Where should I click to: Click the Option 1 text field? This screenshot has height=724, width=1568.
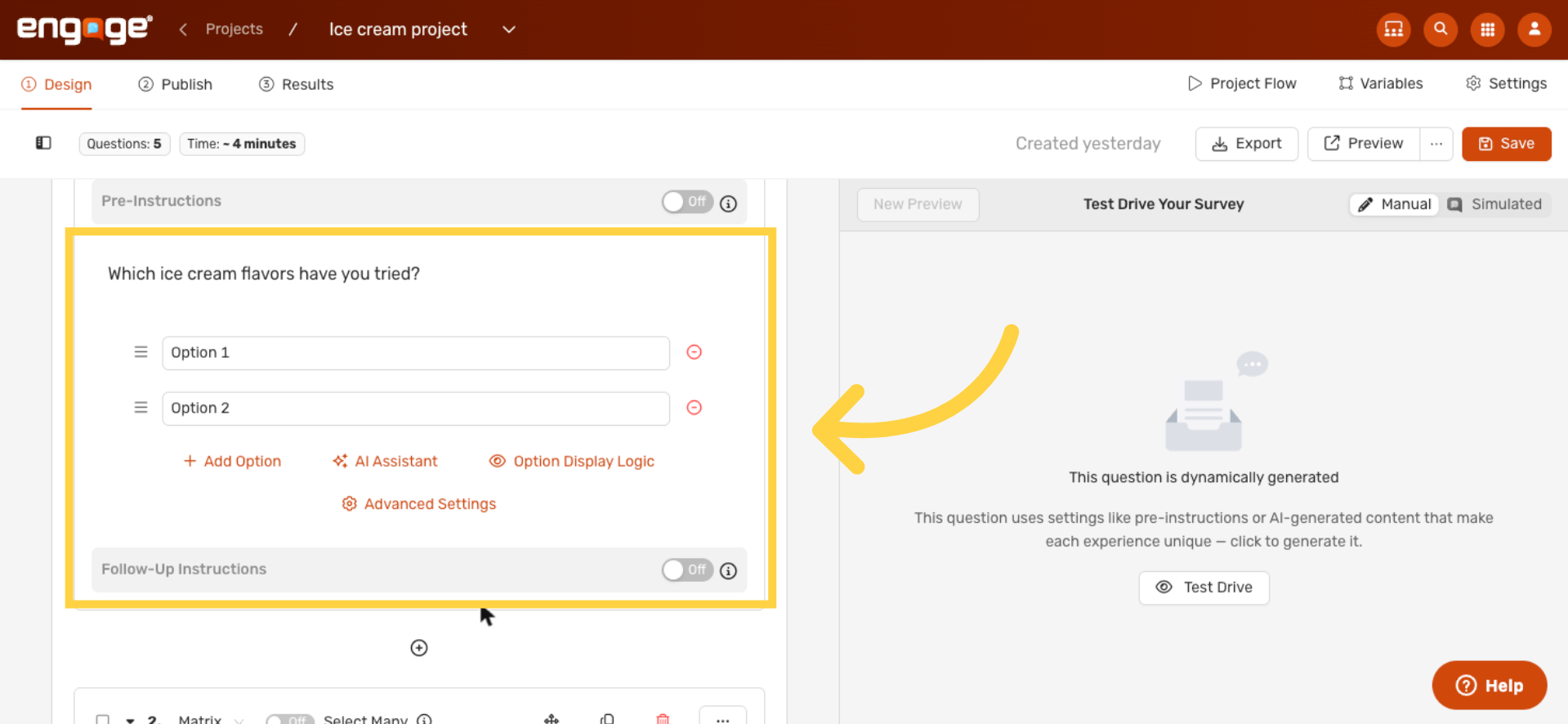pos(416,353)
